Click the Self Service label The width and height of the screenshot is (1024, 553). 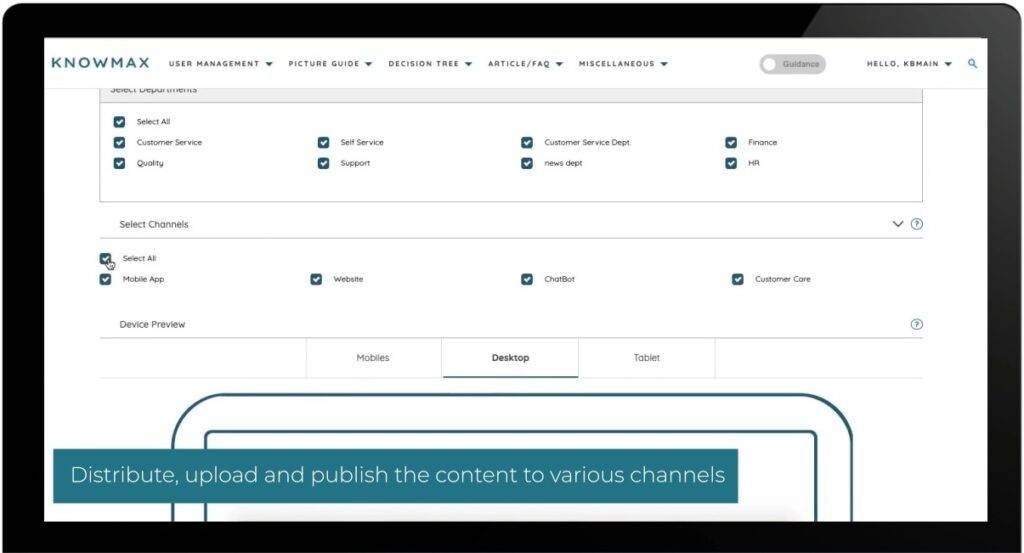click(362, 142)
